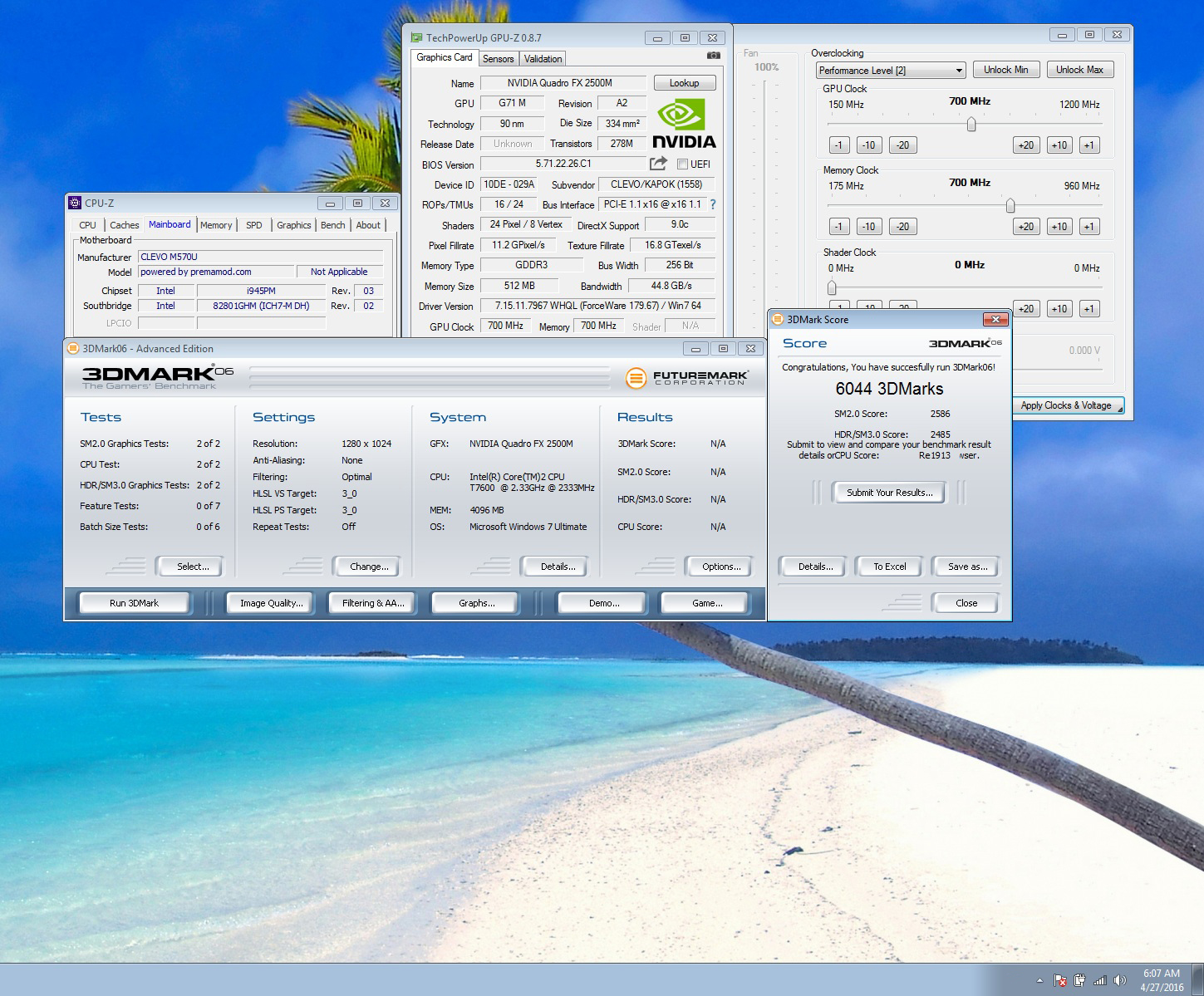
Task: Open the SPD tab in CPU-Z
Action: [x=254, y=225]
